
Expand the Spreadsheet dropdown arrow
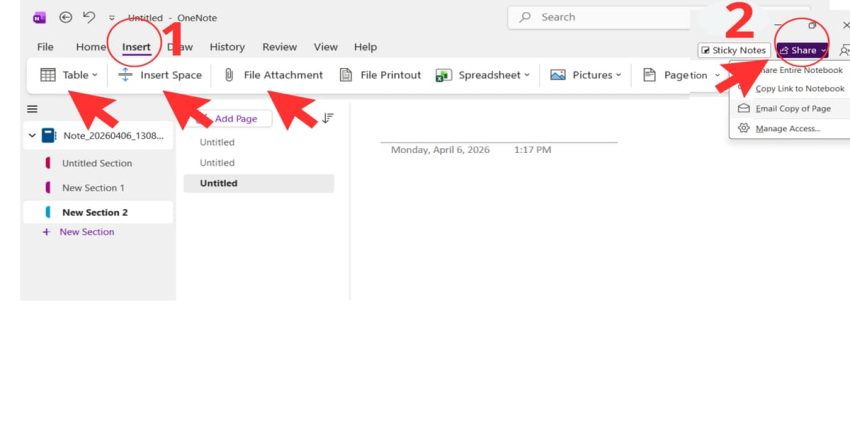coord(528,75)
